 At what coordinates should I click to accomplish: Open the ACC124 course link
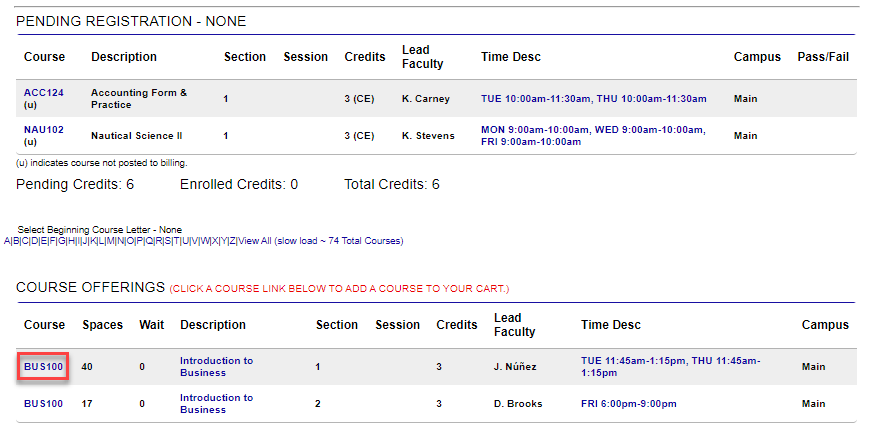pyautogui.click(x=43, y=93)
